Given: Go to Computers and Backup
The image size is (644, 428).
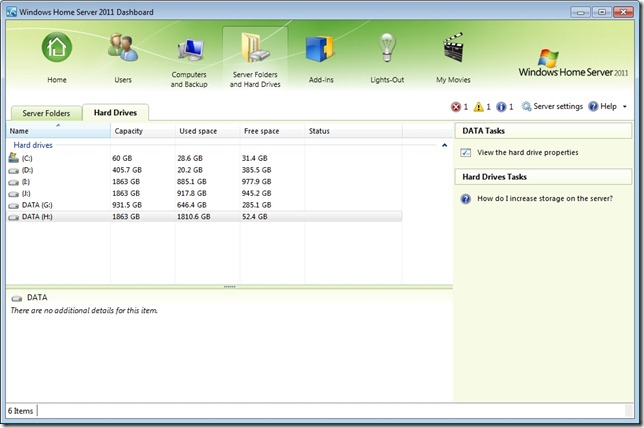Looking at the screenshot, I should 189,62.
